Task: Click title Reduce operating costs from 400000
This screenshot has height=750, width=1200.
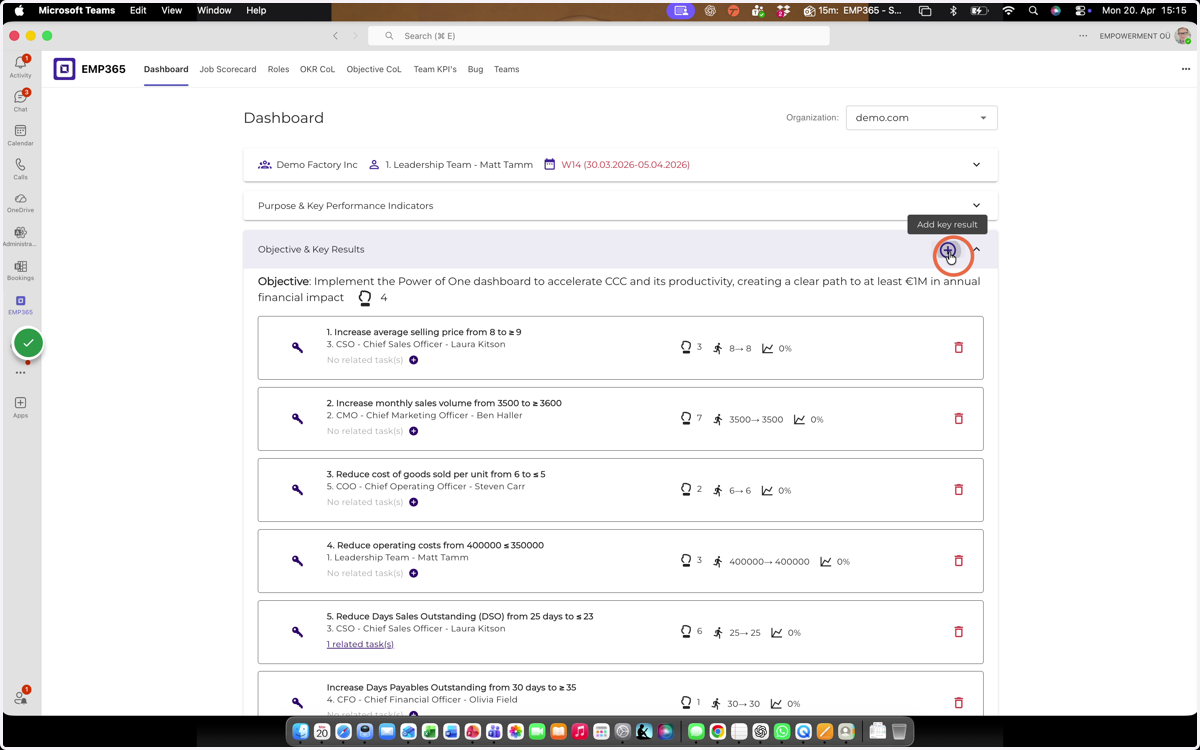Action: pyautogui.click(x=435, y=545)
